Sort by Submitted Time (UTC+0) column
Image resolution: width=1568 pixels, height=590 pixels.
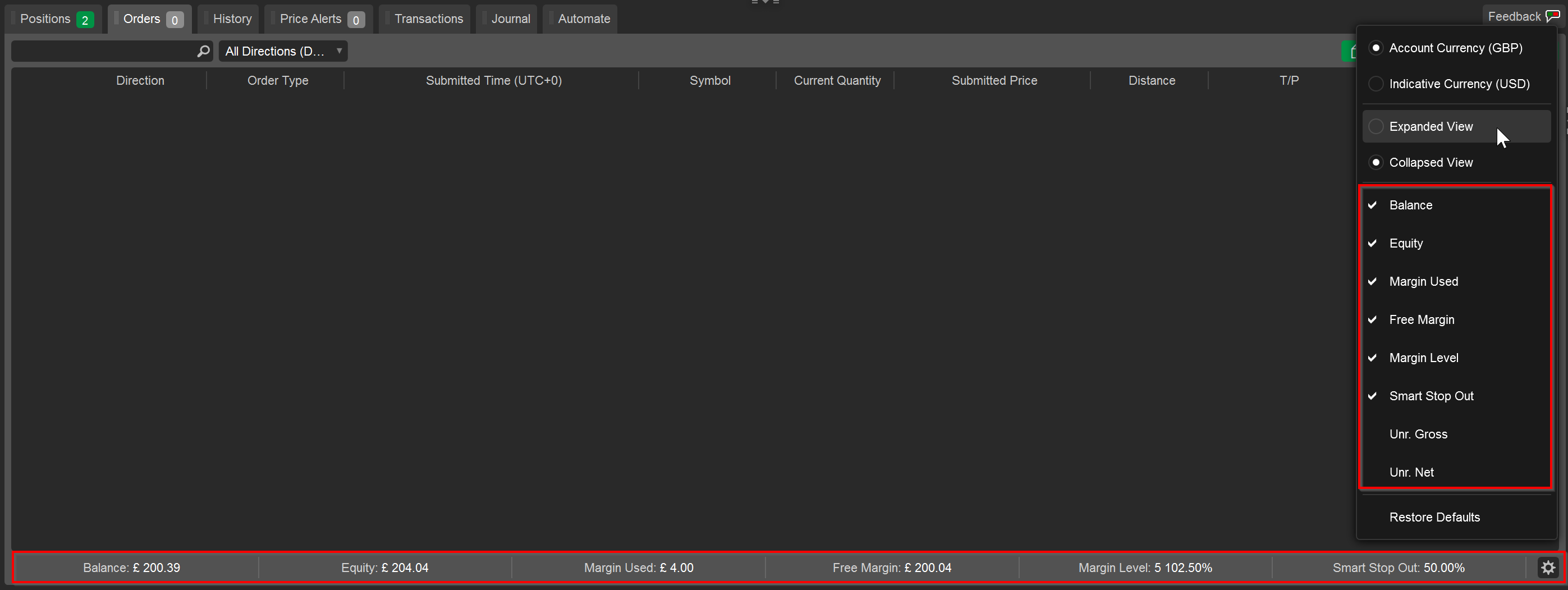494,80
